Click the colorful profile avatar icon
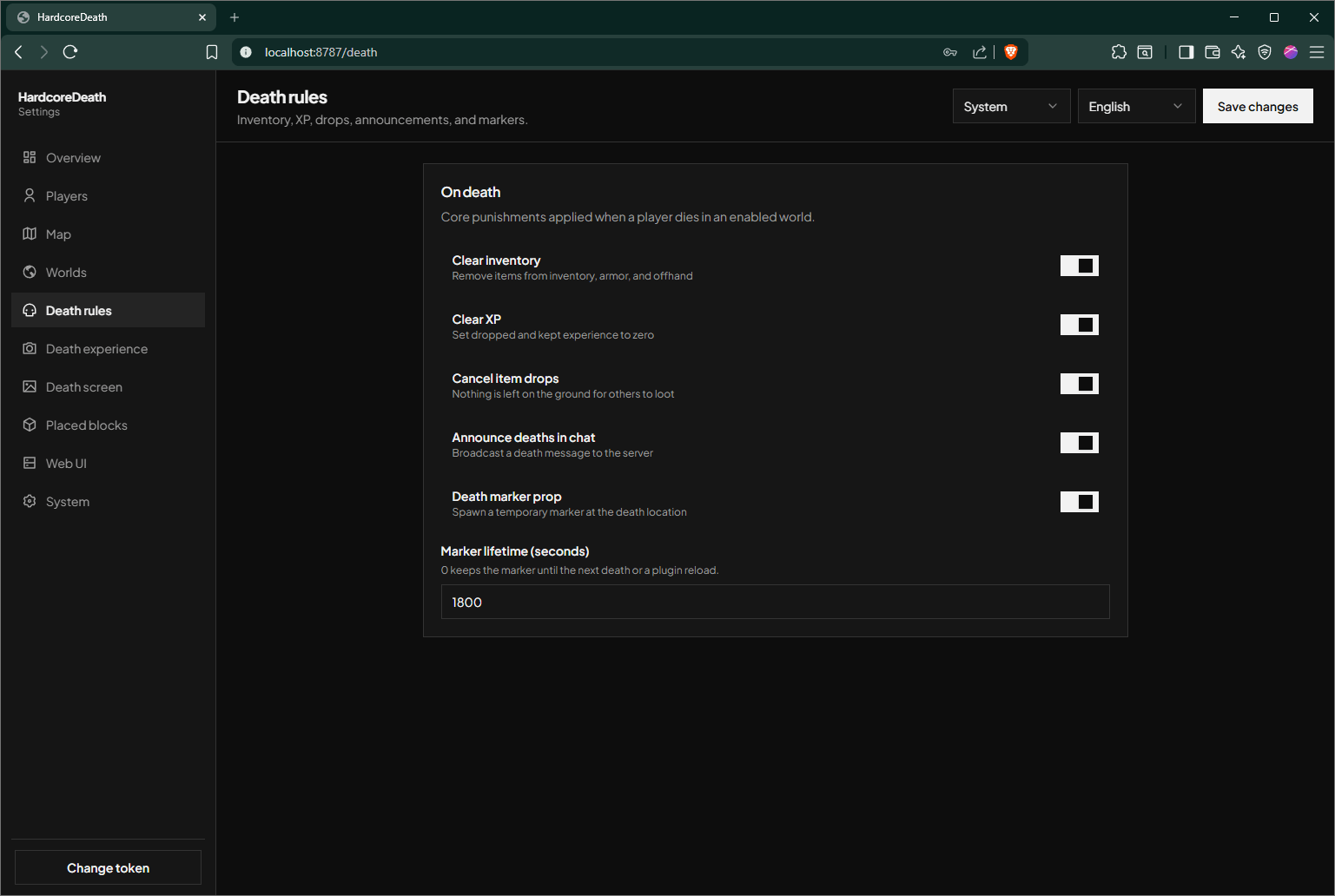 pos(1291,52)
